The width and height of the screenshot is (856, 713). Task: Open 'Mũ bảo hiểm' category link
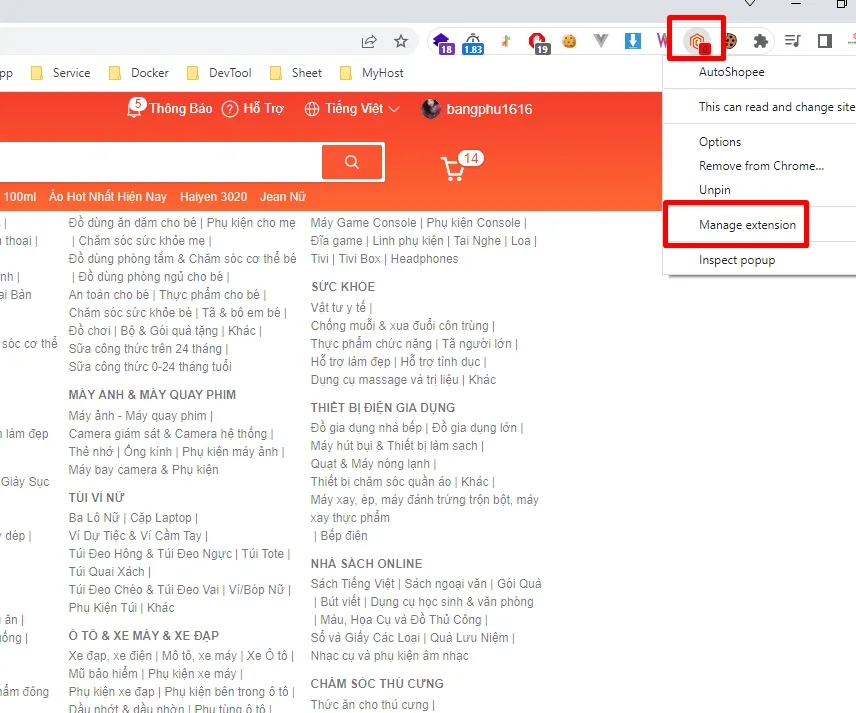102,674
